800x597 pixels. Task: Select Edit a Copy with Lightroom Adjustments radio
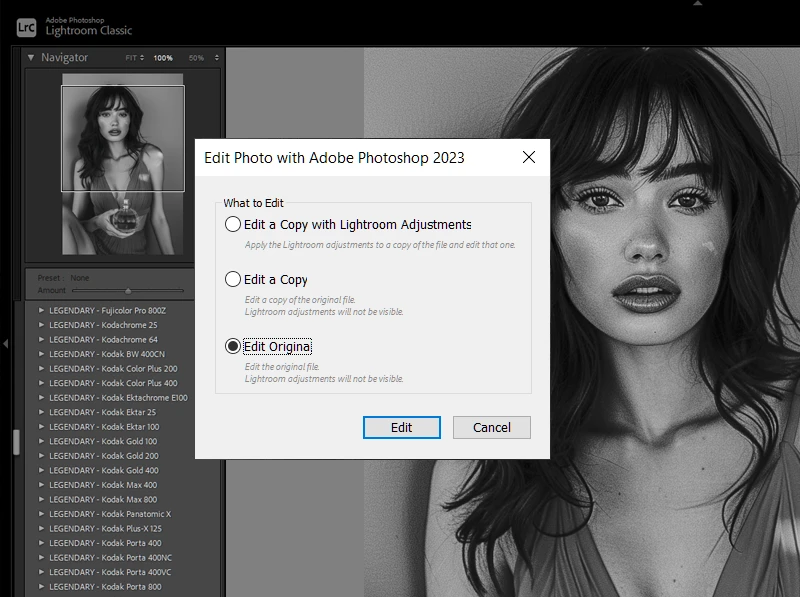tap(233, 224)
